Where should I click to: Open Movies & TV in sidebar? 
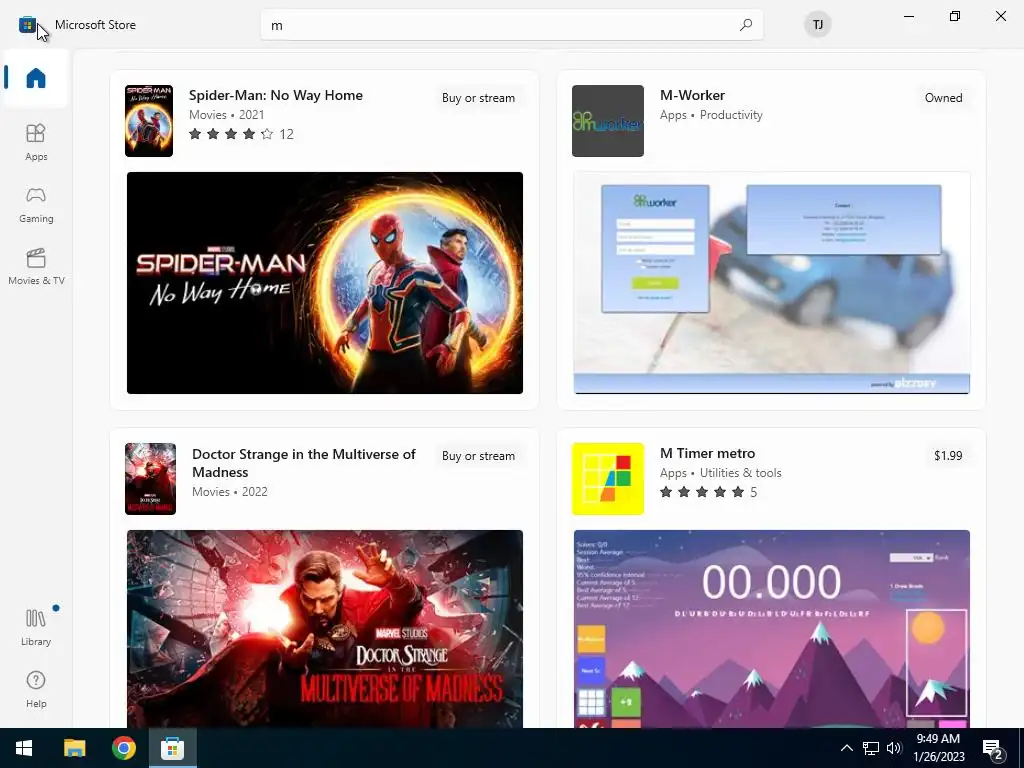coord(36,266)
